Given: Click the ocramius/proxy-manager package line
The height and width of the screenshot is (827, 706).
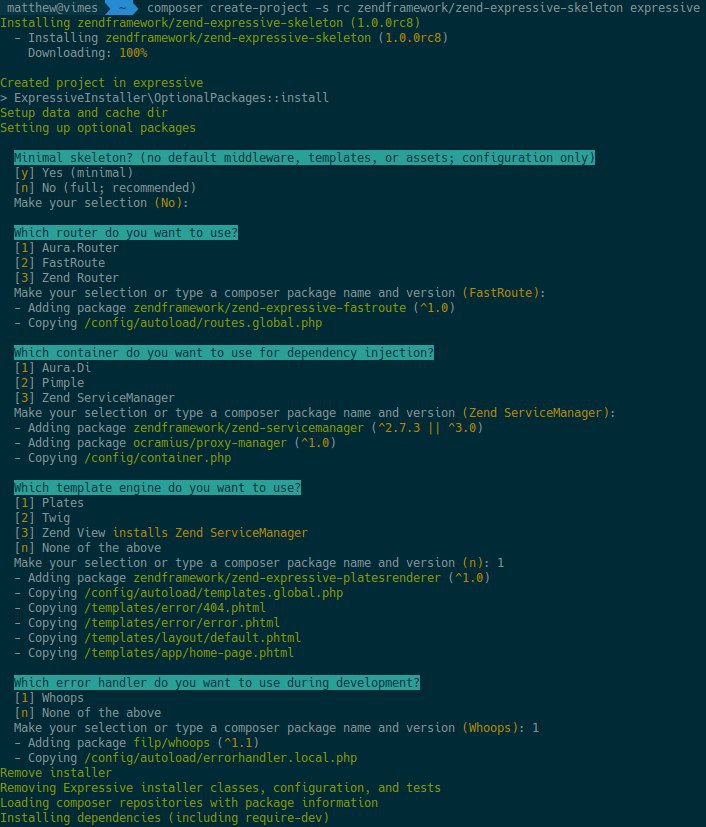Looking at the screenshot, I should 175,443.
